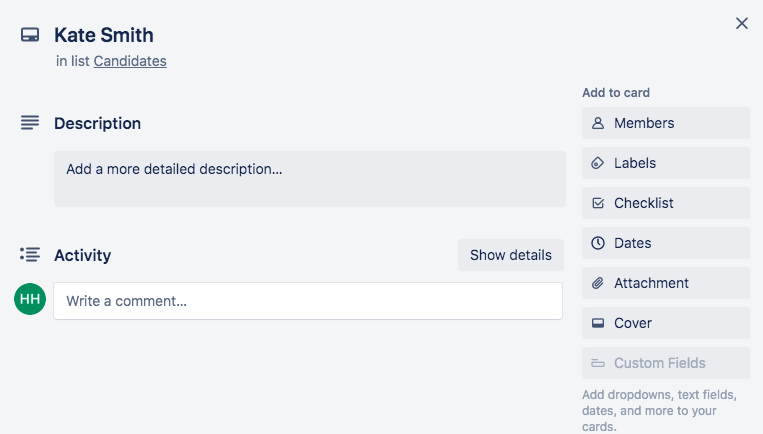Open the Labels menu button

click(x=666, y=163)
